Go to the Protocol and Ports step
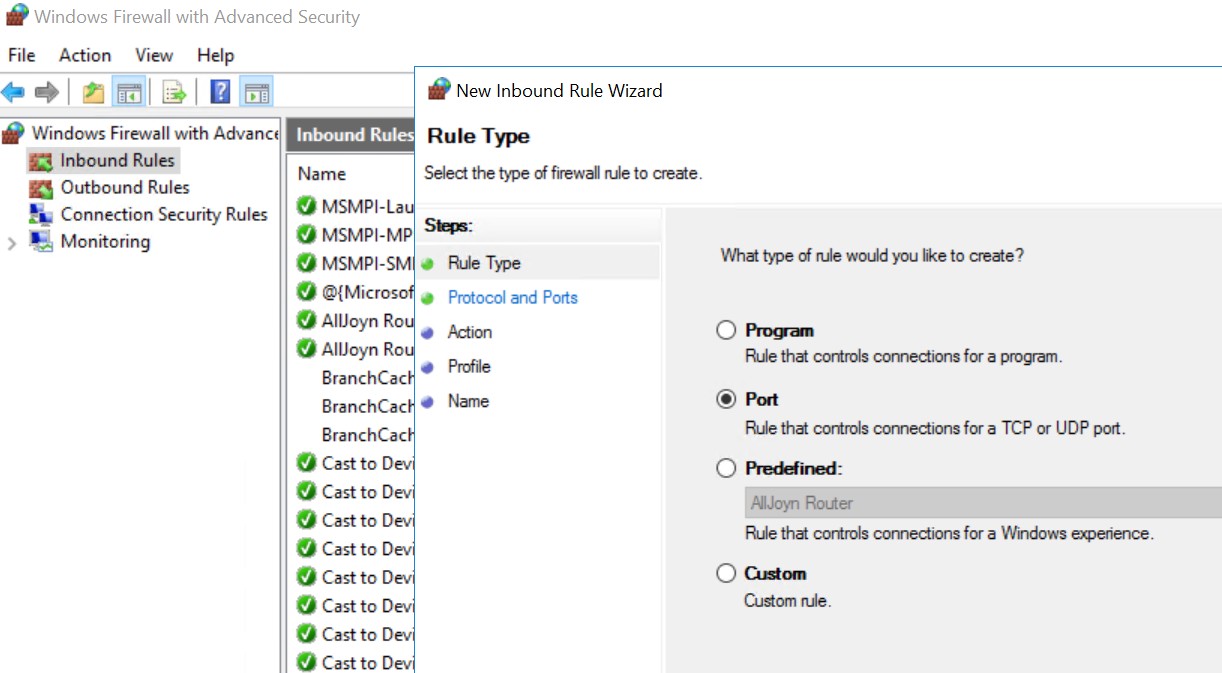This screenshot has height=673, width=1222. pyautogui.click(x=513, y=297)
